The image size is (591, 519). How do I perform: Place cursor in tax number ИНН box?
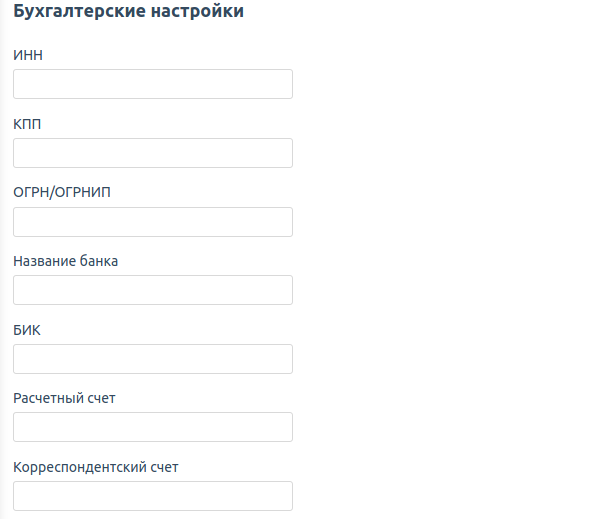pyautogui.click(x=153, y=84)
